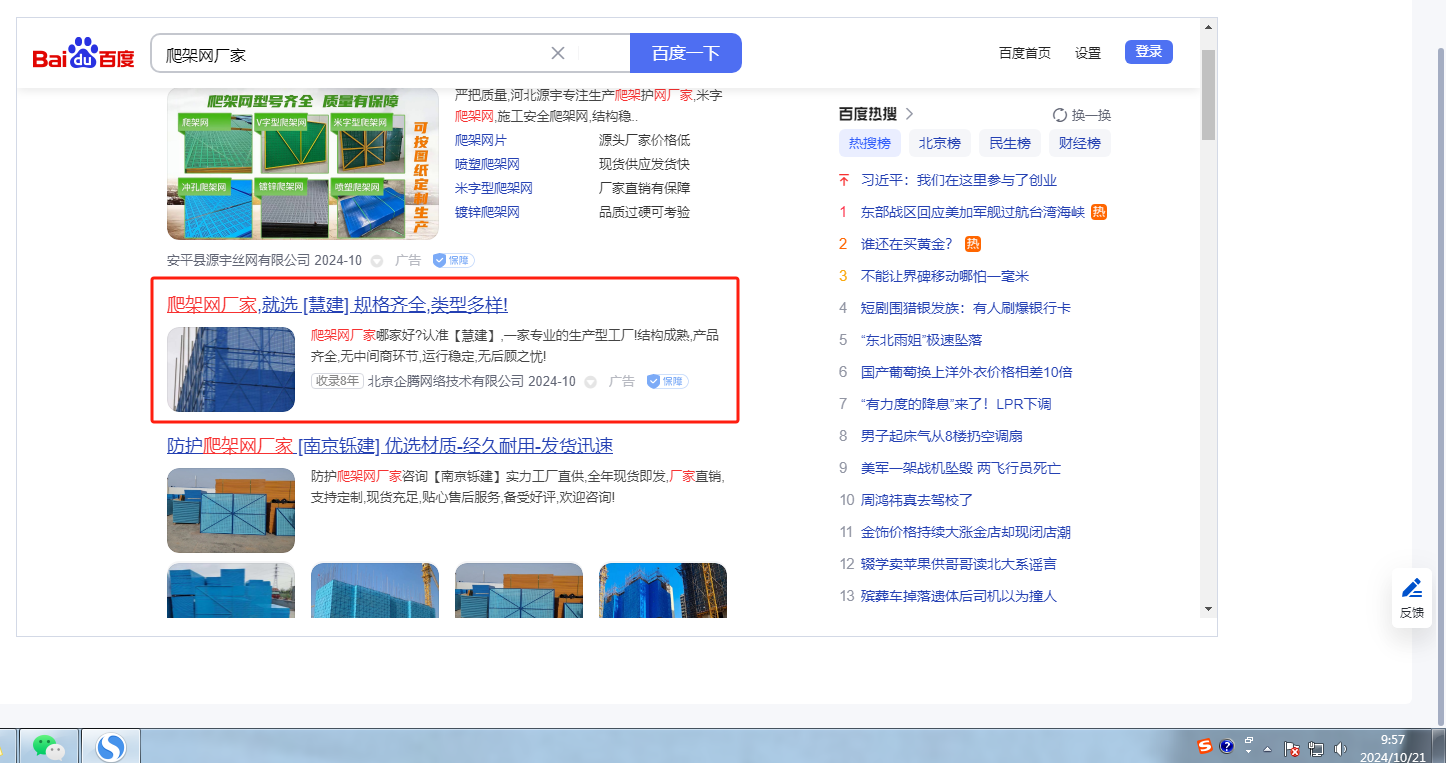Open the 反馈 feedback pencil icon
Image resolution: width=1446 pixels, height=763 pixels.
[x=1411, y=588]
